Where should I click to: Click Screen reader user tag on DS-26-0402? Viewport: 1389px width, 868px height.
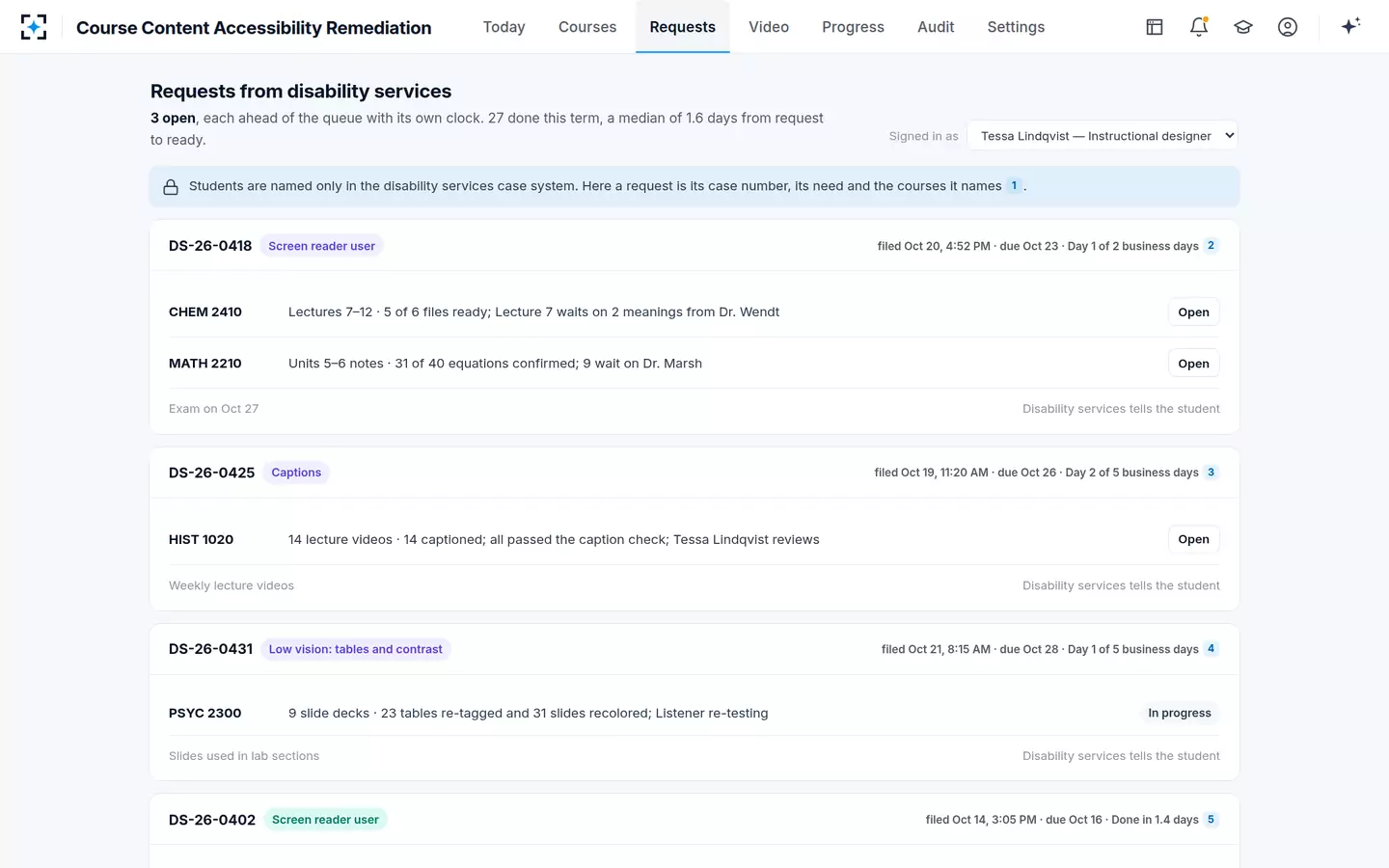pos(325,820)
